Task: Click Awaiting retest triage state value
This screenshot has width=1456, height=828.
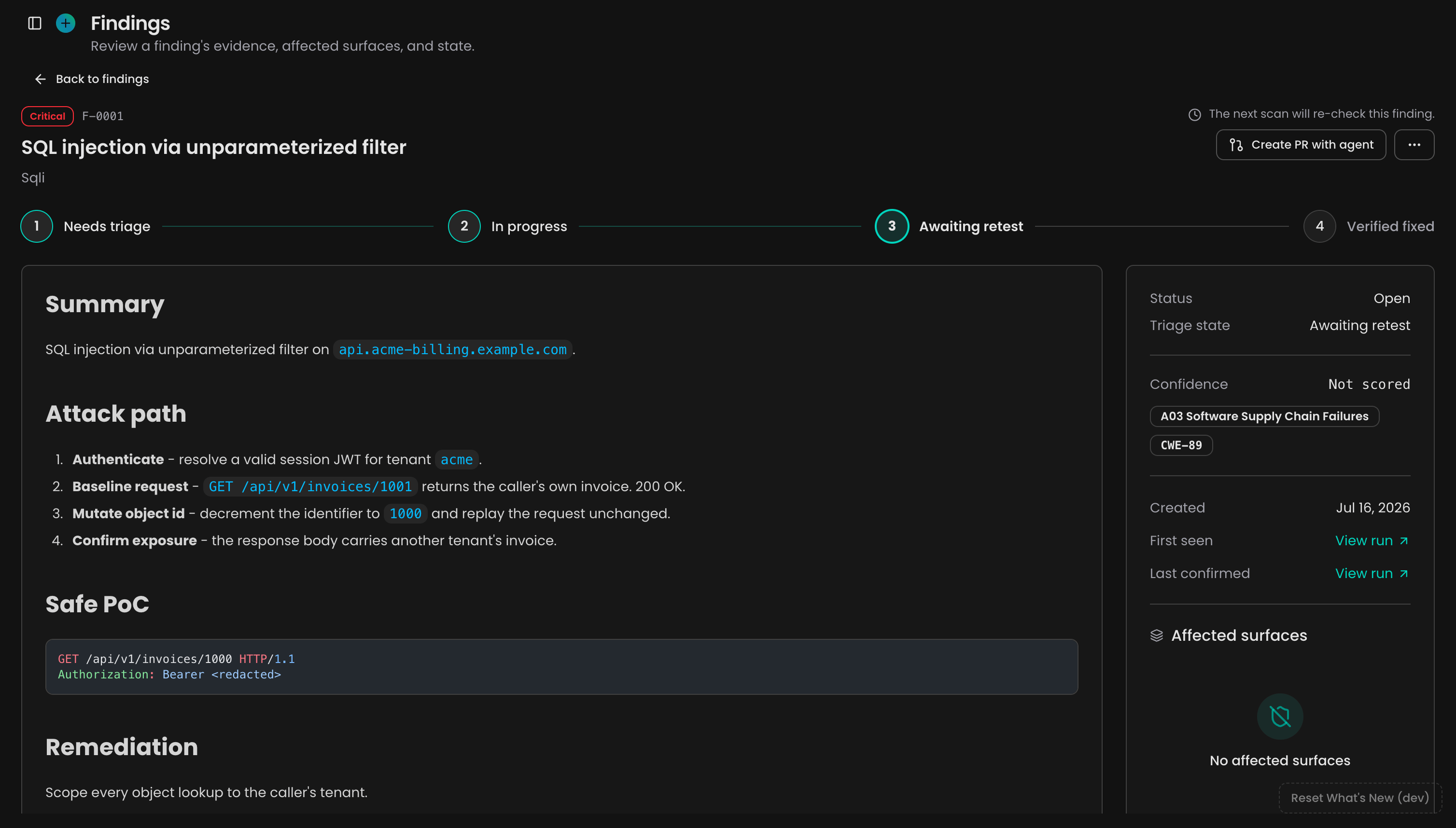Action: (x=1360, y=325)
